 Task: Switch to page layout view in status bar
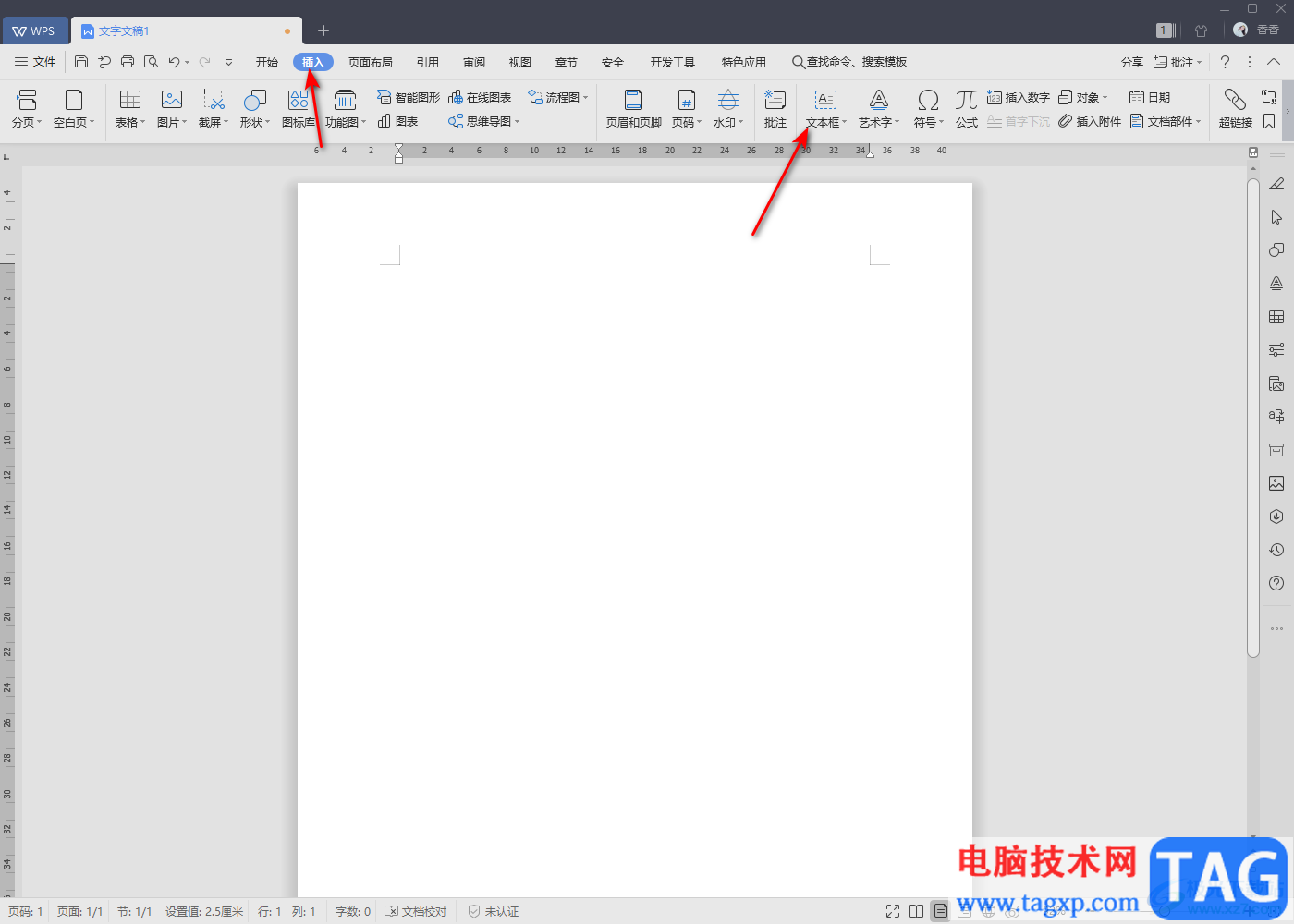[940, 911]
